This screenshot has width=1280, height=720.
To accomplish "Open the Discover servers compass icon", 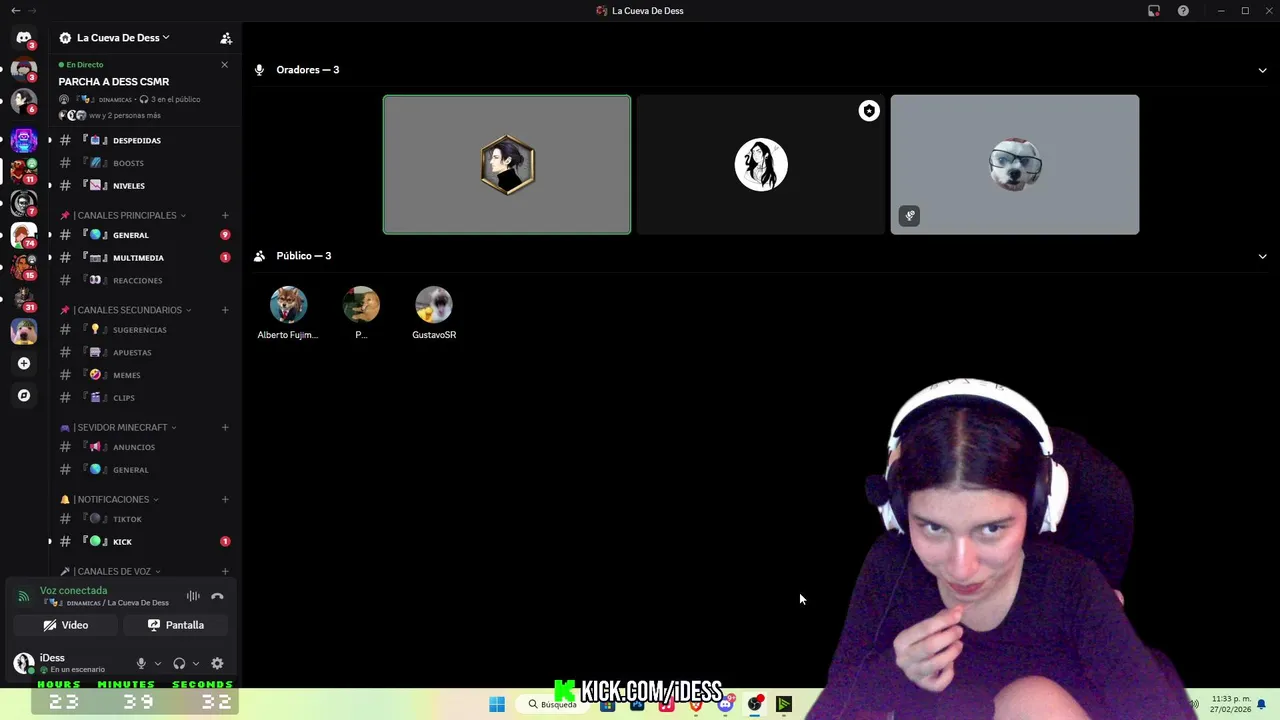I will click(24, 395).
